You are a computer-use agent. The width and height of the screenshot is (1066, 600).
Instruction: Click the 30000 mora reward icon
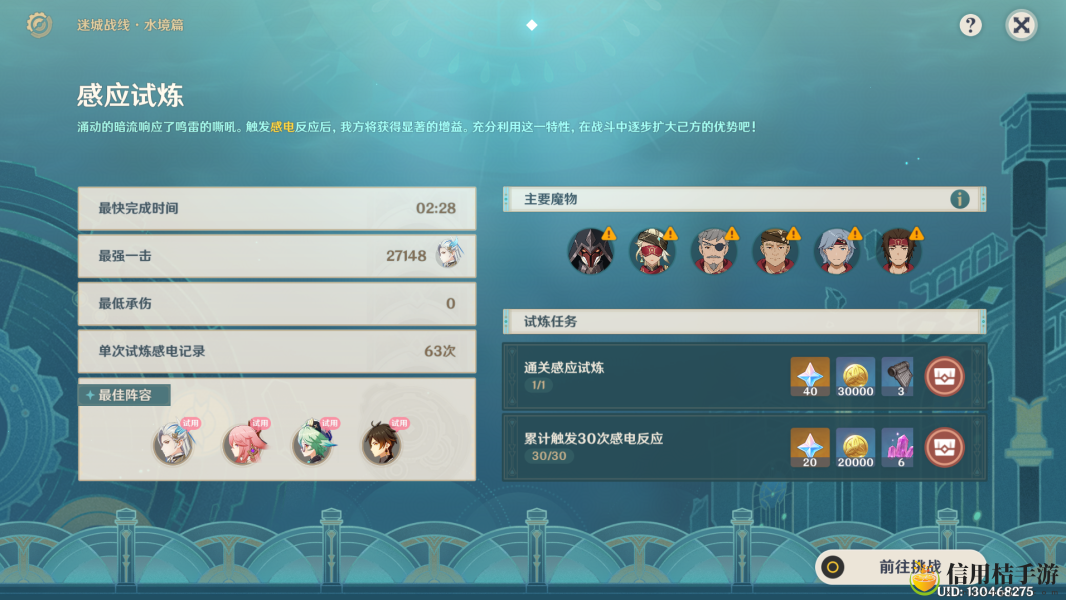(x=855, y=376)
